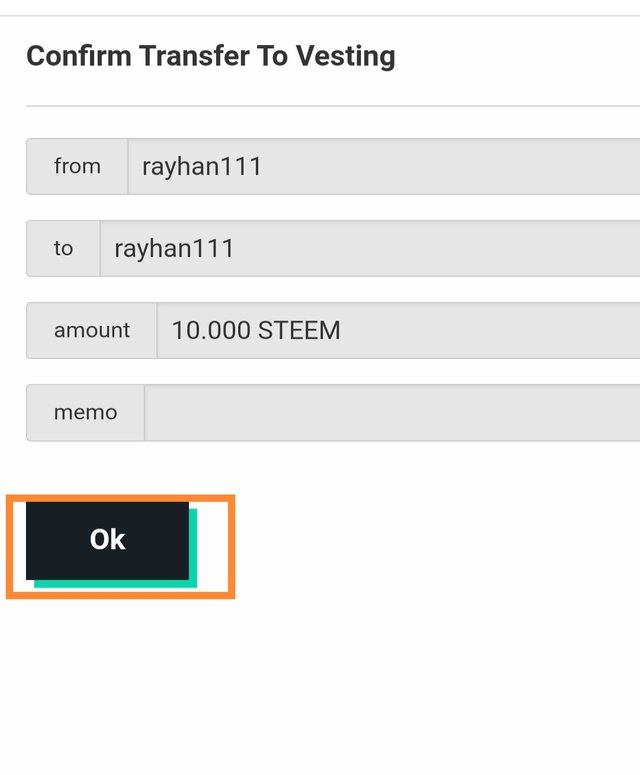Click the Confirm Transfer To Vesting heading
This screenshot has width=640, height=775.
click(x=211, y=56)
